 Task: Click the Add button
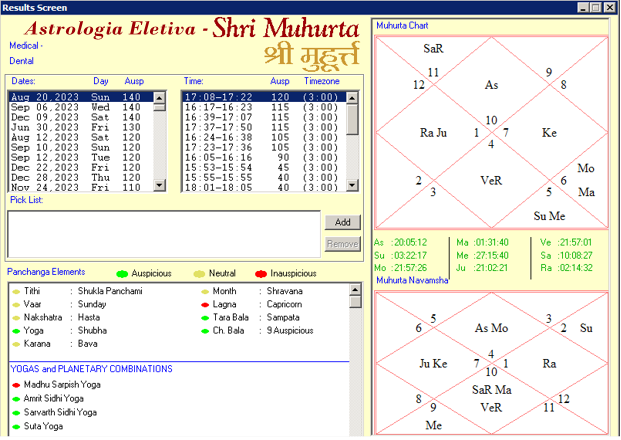point(343,222)
